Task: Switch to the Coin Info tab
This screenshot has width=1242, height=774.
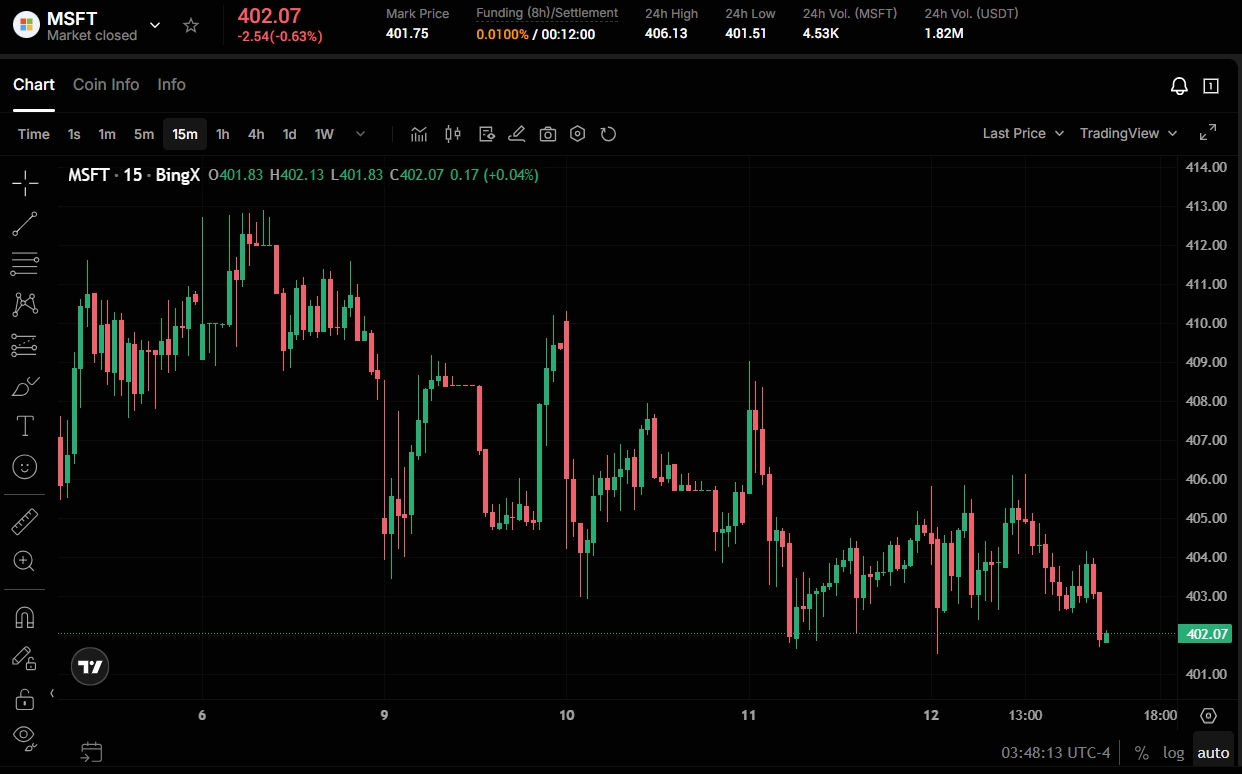Action: click(x=106, y=85)
